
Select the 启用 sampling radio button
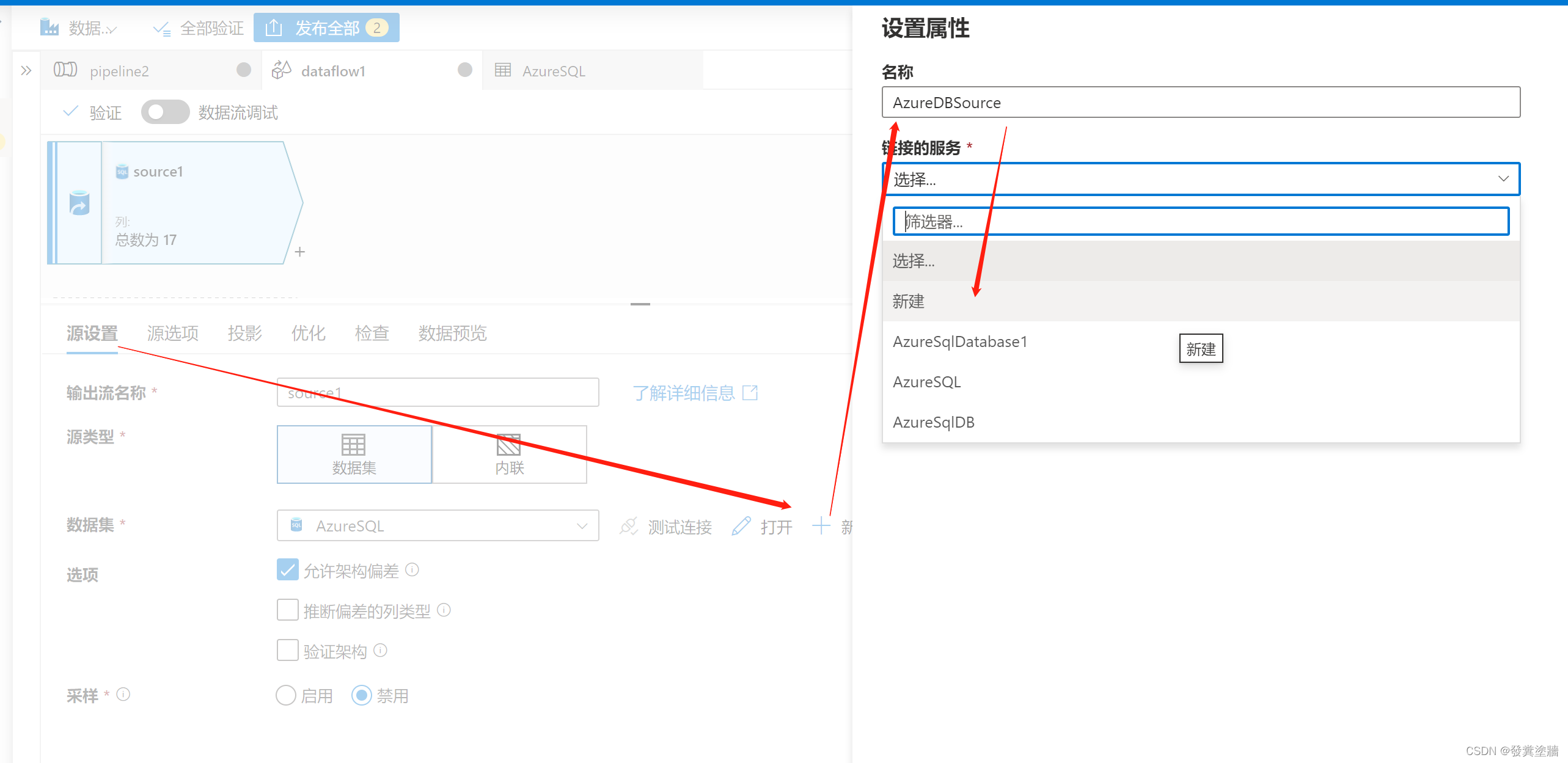[285, 695]
